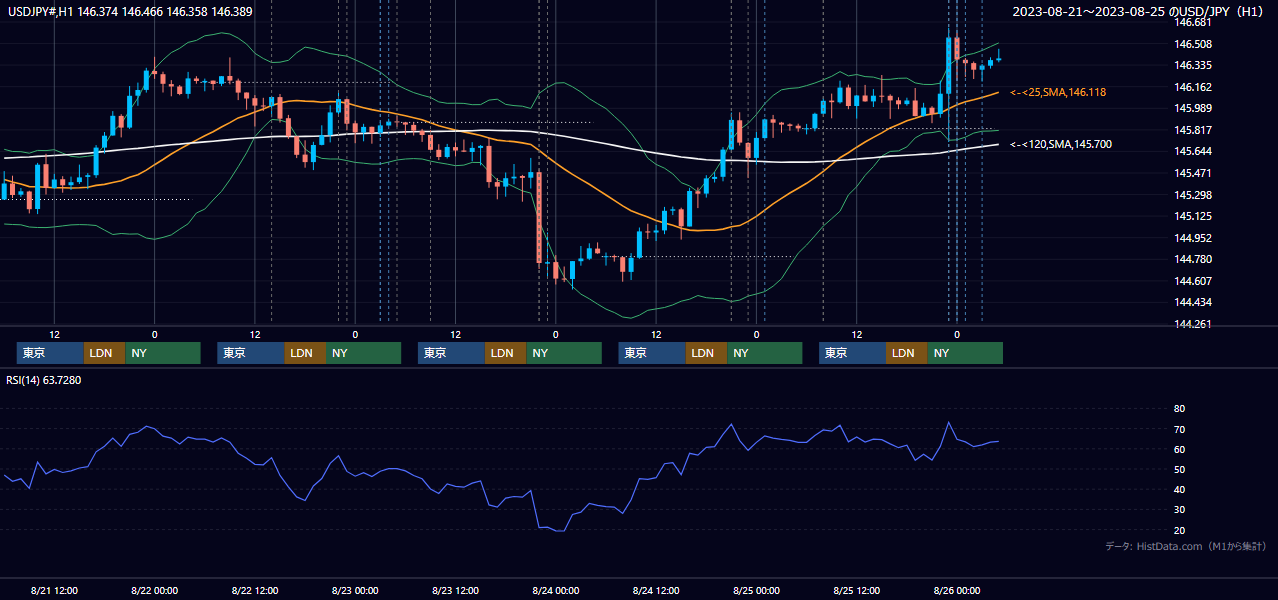The width and height of the screenshot is (1278, 600).
Task: Click price axis value 146.162
Action: tap(1192, 87)
